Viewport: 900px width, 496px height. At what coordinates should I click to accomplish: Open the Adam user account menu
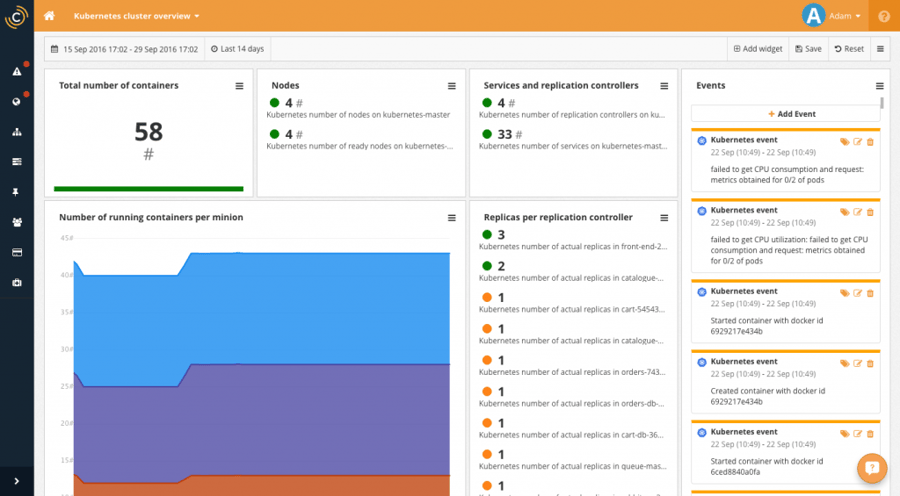pyautogui.click(x=831, y=16)
